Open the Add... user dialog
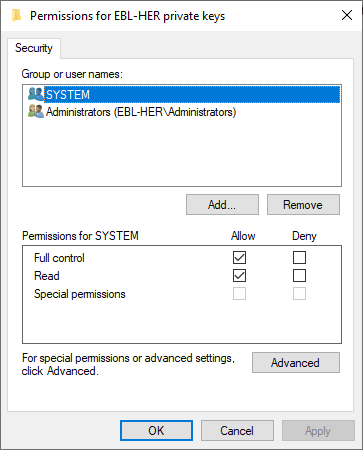Image resolution: width=363 pixels, height=450 pixels. click(x=222, y=205)
